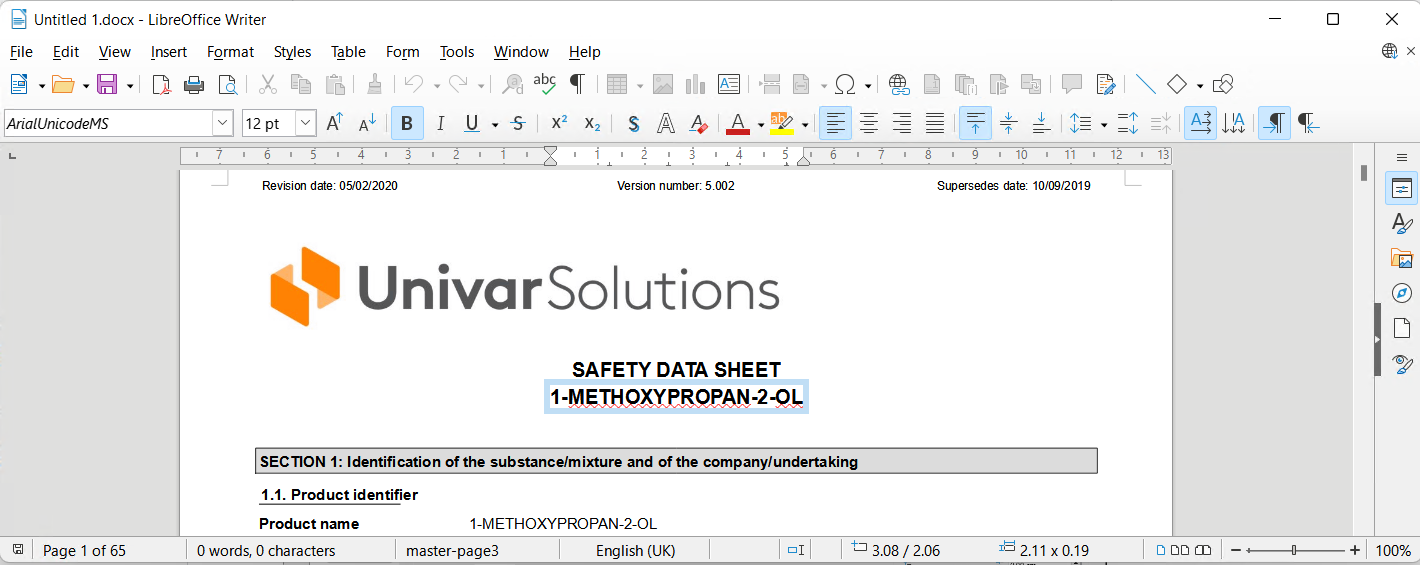Click the Page 1 of 65 status field
1420x565 pixels.
(x=84, y=550)
